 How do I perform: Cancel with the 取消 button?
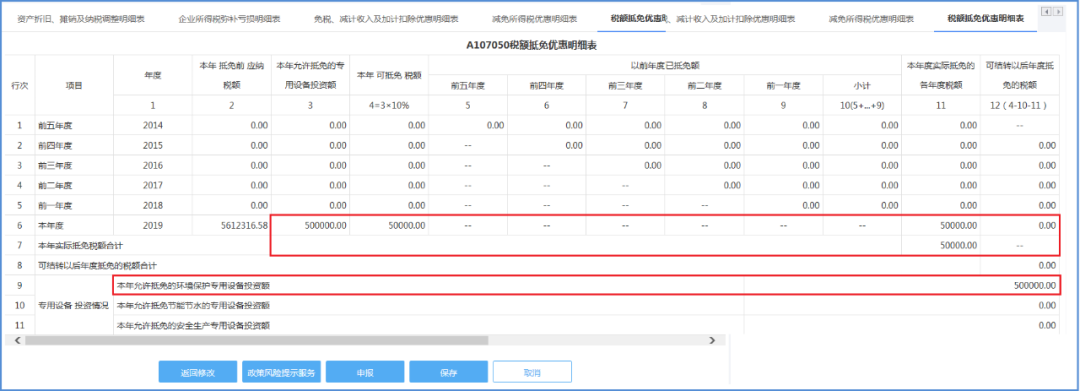(532, 372)
